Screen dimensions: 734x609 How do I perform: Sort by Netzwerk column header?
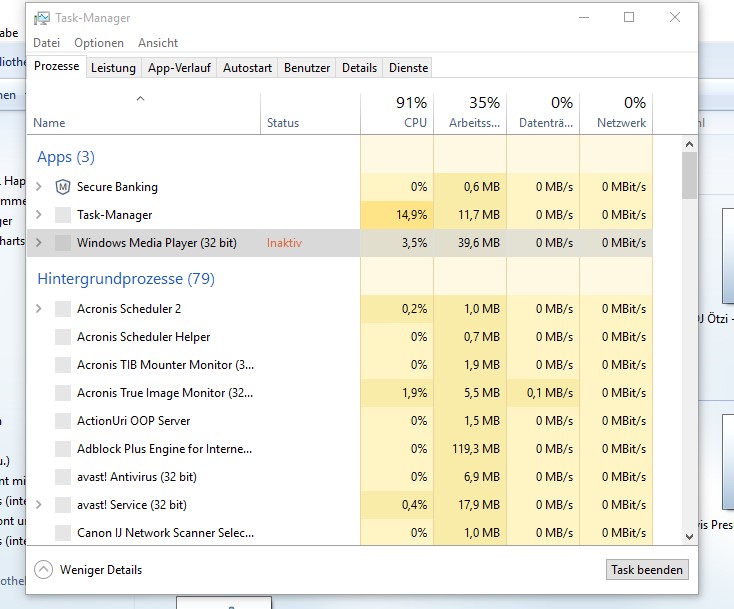[616, 113]
